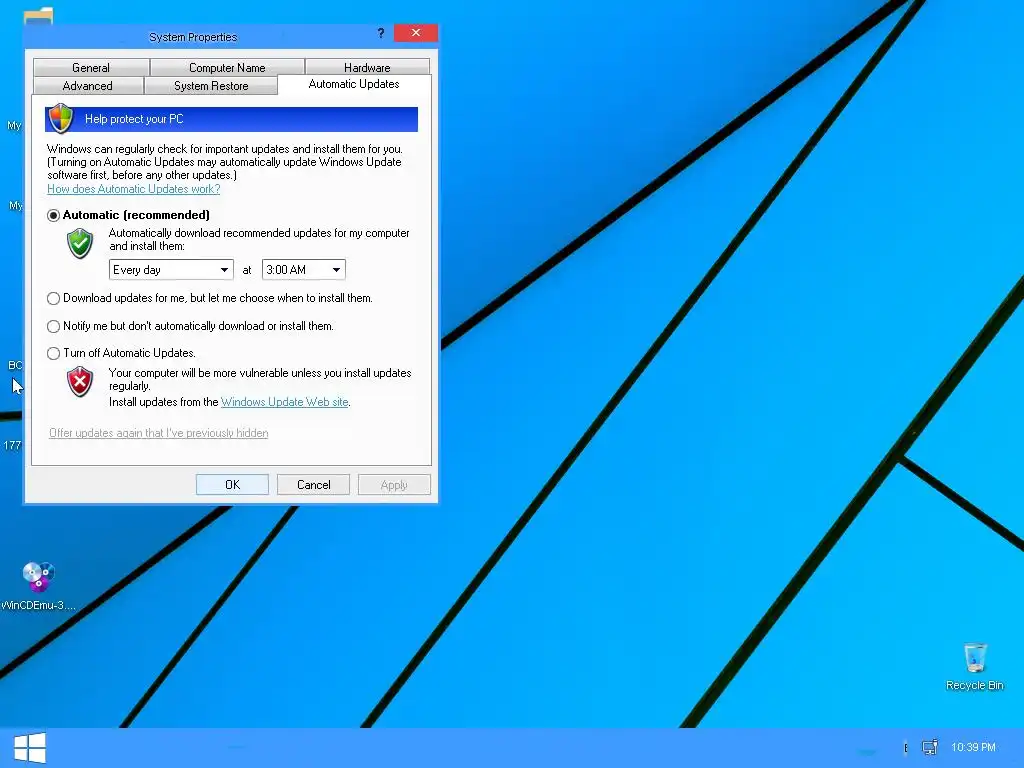The image size is (1024, 768).
Task: Open the Recycle Bin icon
Action: click(x=974, y=667)
